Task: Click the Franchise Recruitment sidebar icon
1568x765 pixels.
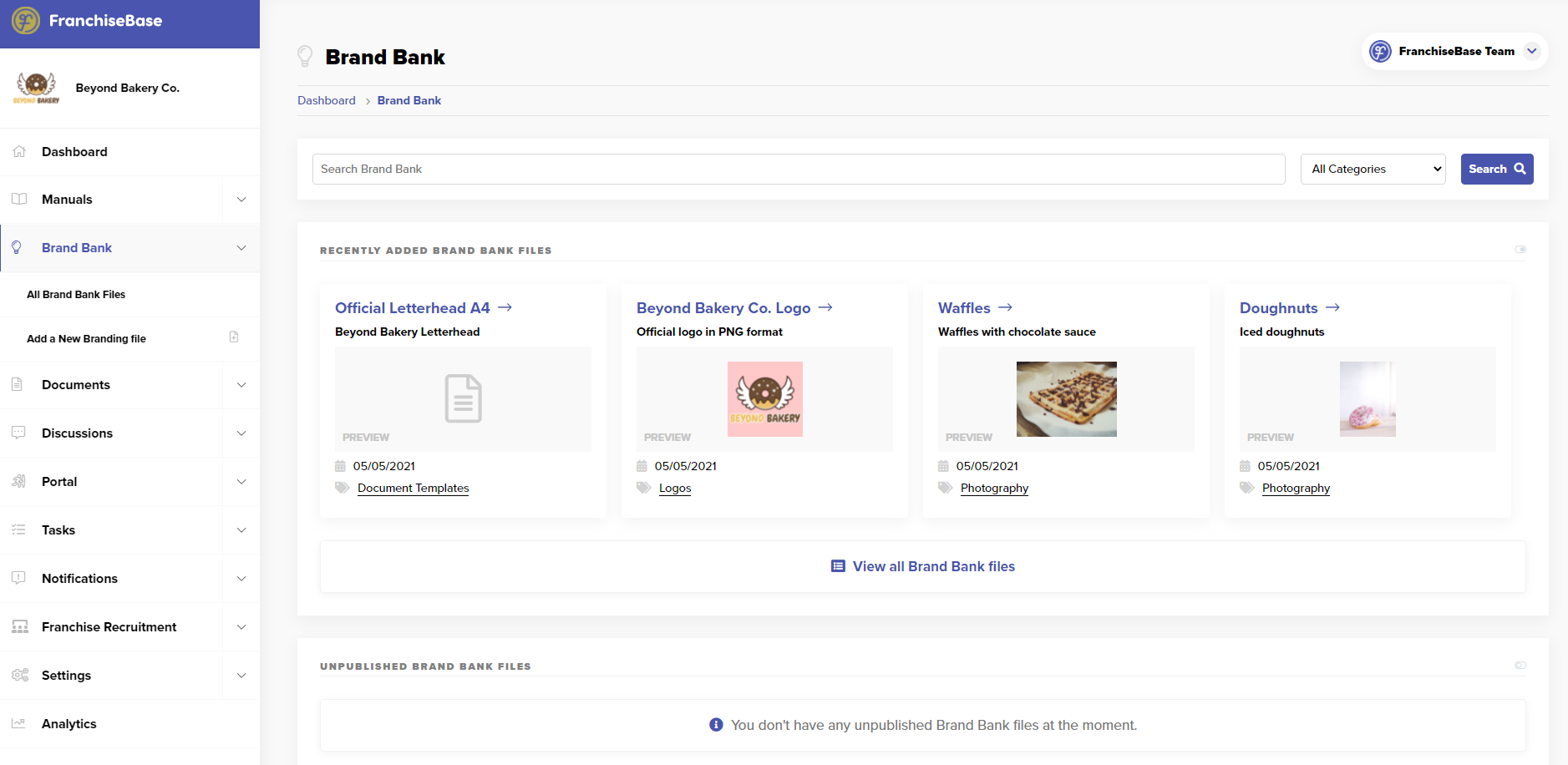Action: pyautogui.click(x=20, y=627)
